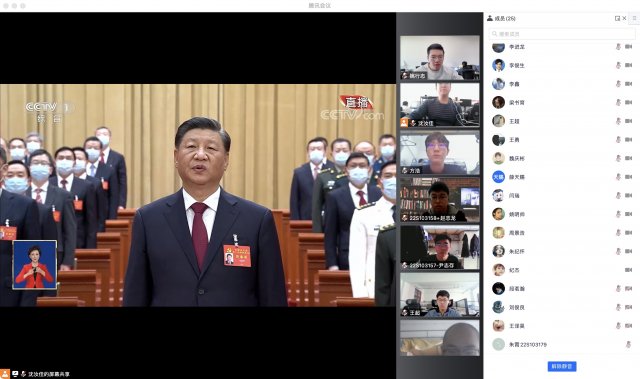Click the orange host icon on second video tile
The height and width of the screenshot is (379, 640).
point(404,122)
